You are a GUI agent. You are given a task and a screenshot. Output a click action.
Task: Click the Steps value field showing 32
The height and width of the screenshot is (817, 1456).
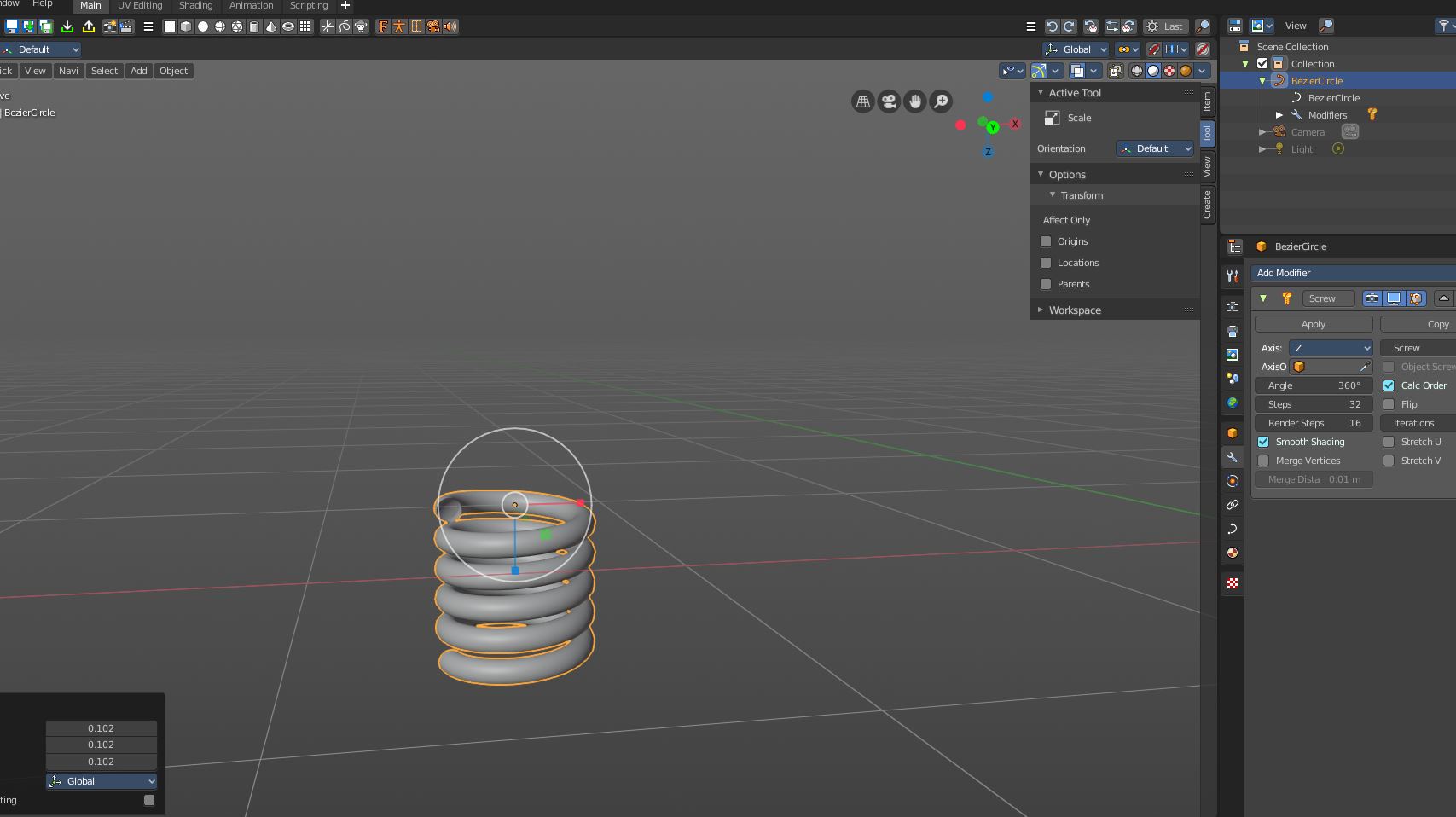click(x=1313, y=404)
